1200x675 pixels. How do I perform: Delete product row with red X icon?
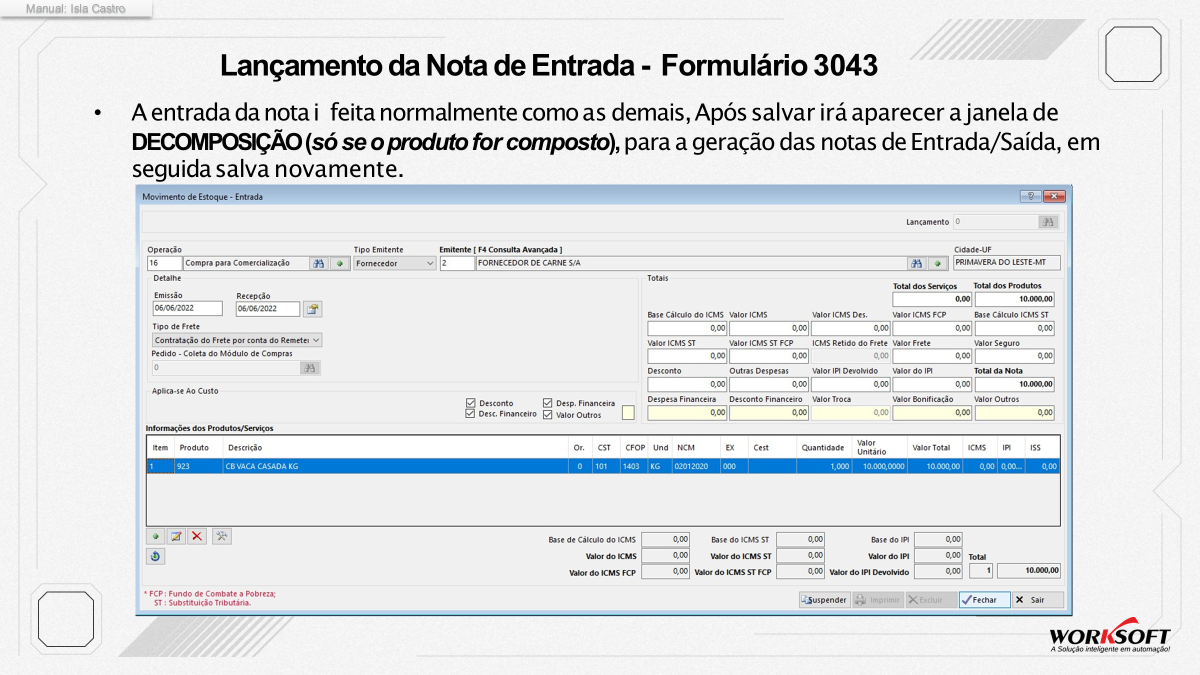point(197,536)
